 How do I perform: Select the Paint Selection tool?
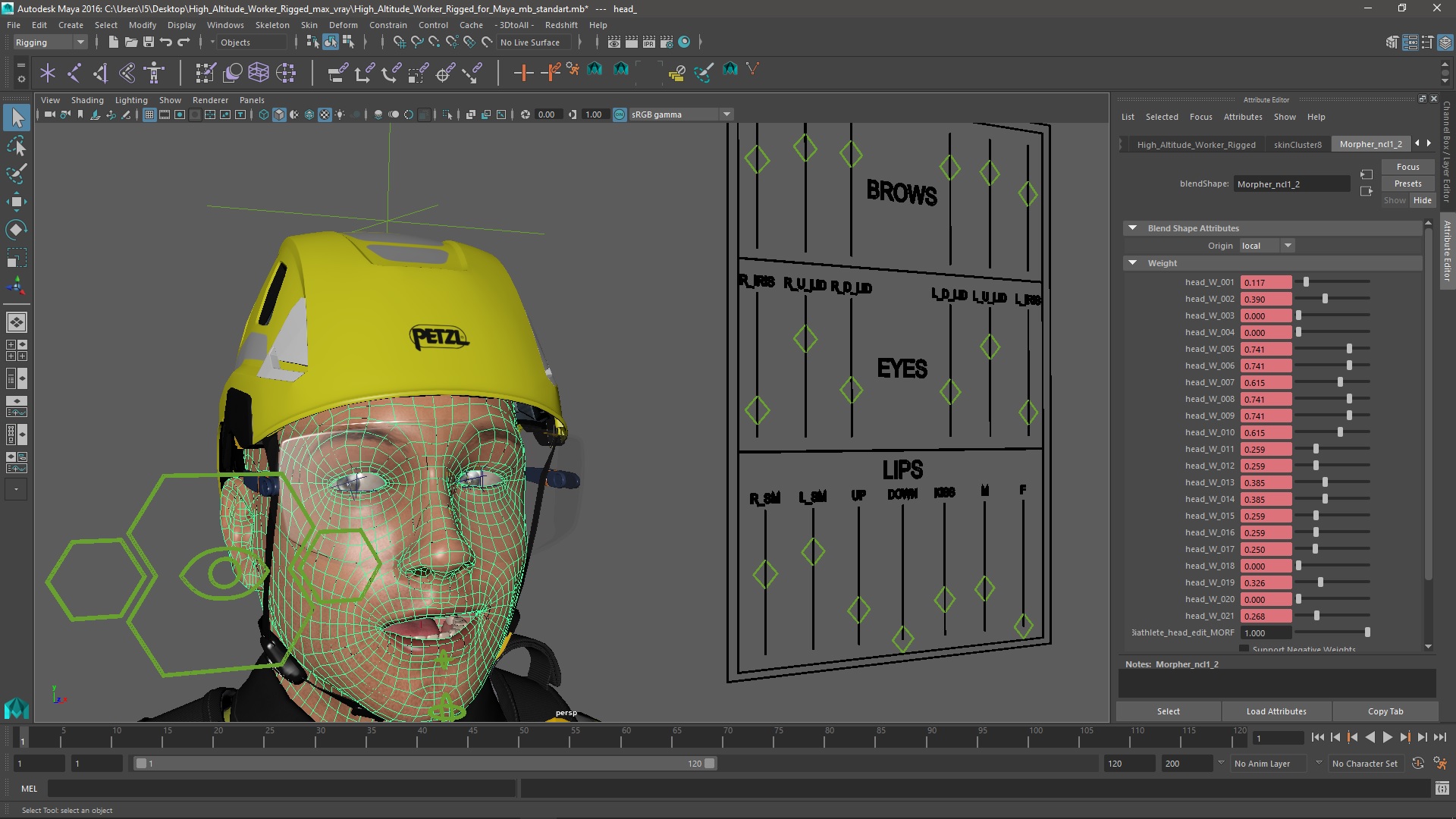[x=17, y=174]
